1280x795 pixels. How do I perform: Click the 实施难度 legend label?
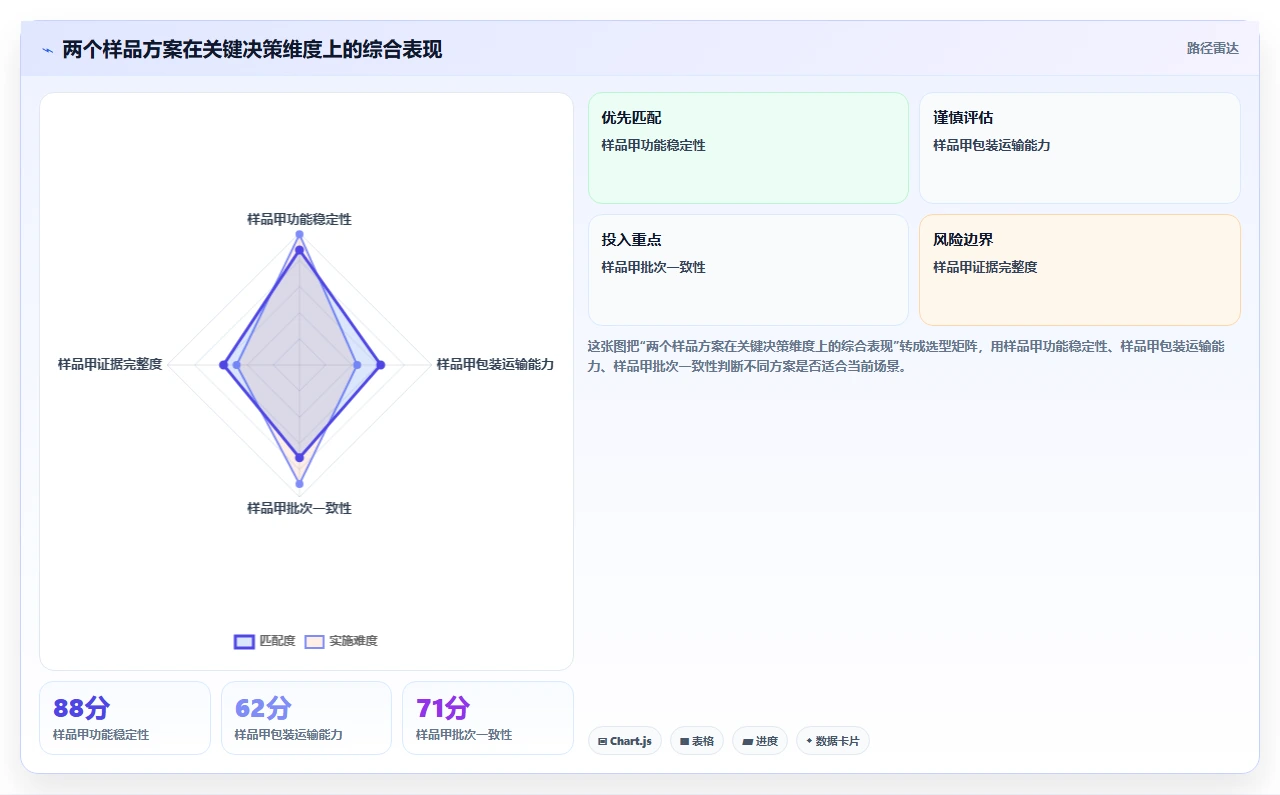tap(353, 641)
